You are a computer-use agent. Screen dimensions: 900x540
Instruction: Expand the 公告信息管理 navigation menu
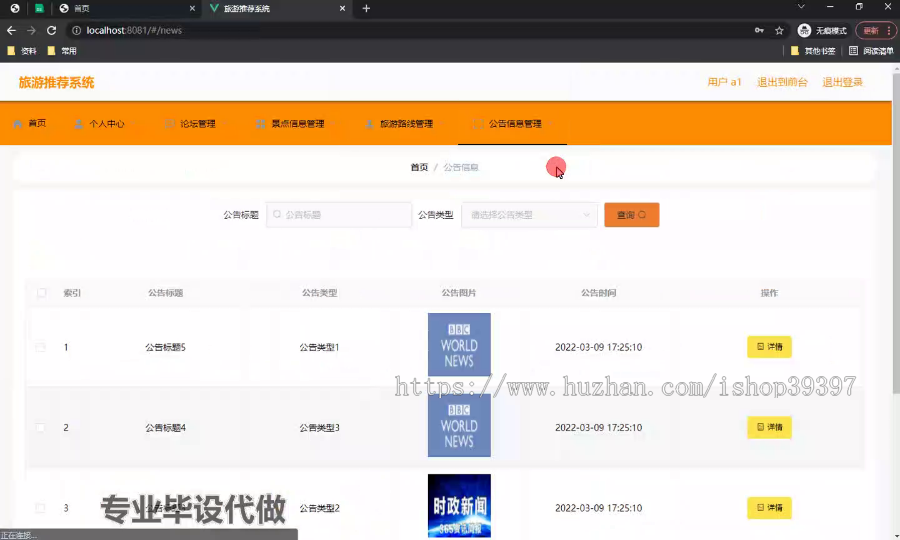click(x=513, y=123)
